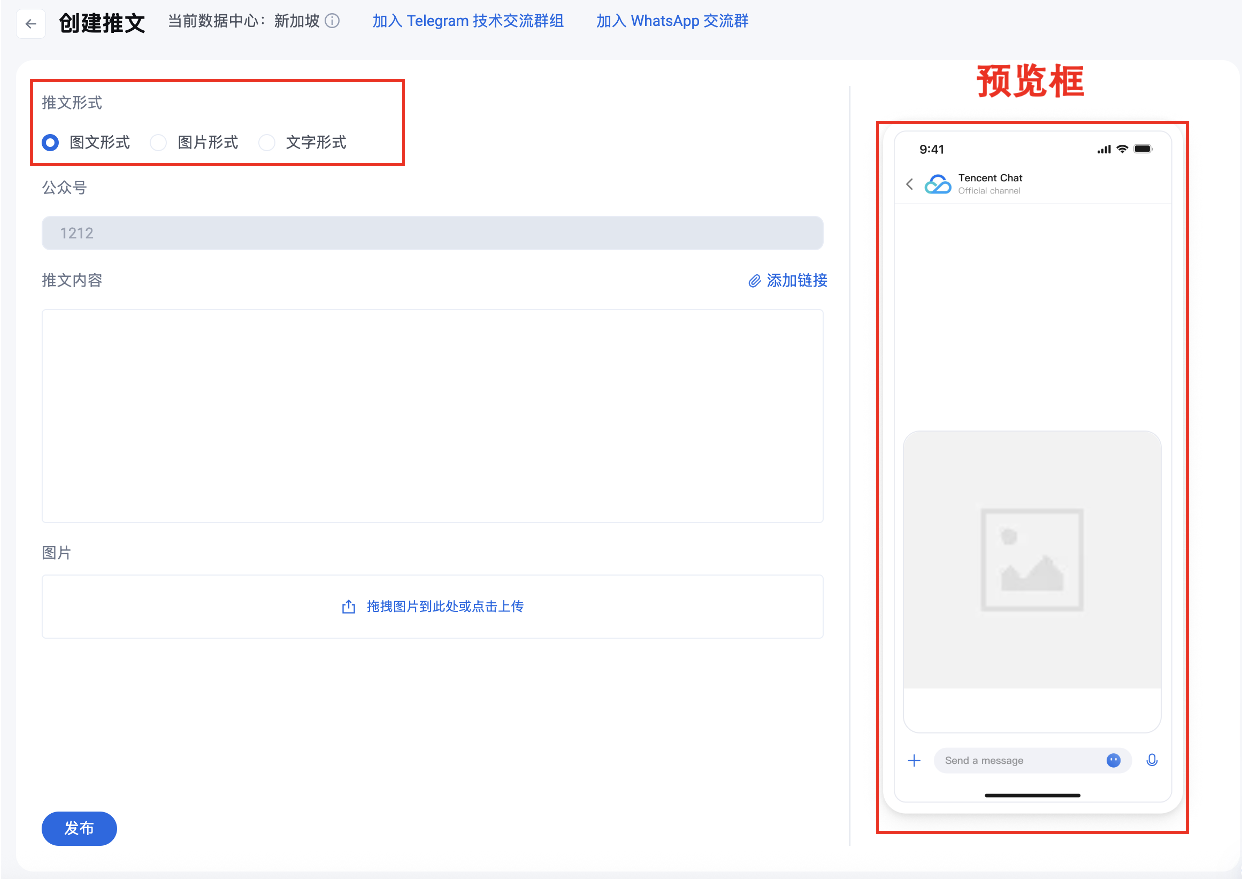Click the Tencent Chat cloud logo
The width and height of the screenshot is (1252, 886).
[x=938, y=184]
